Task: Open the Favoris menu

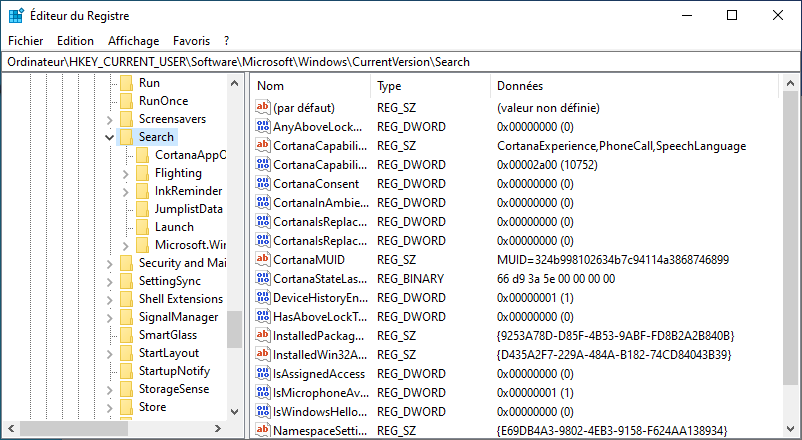Action: coord(191,41)
